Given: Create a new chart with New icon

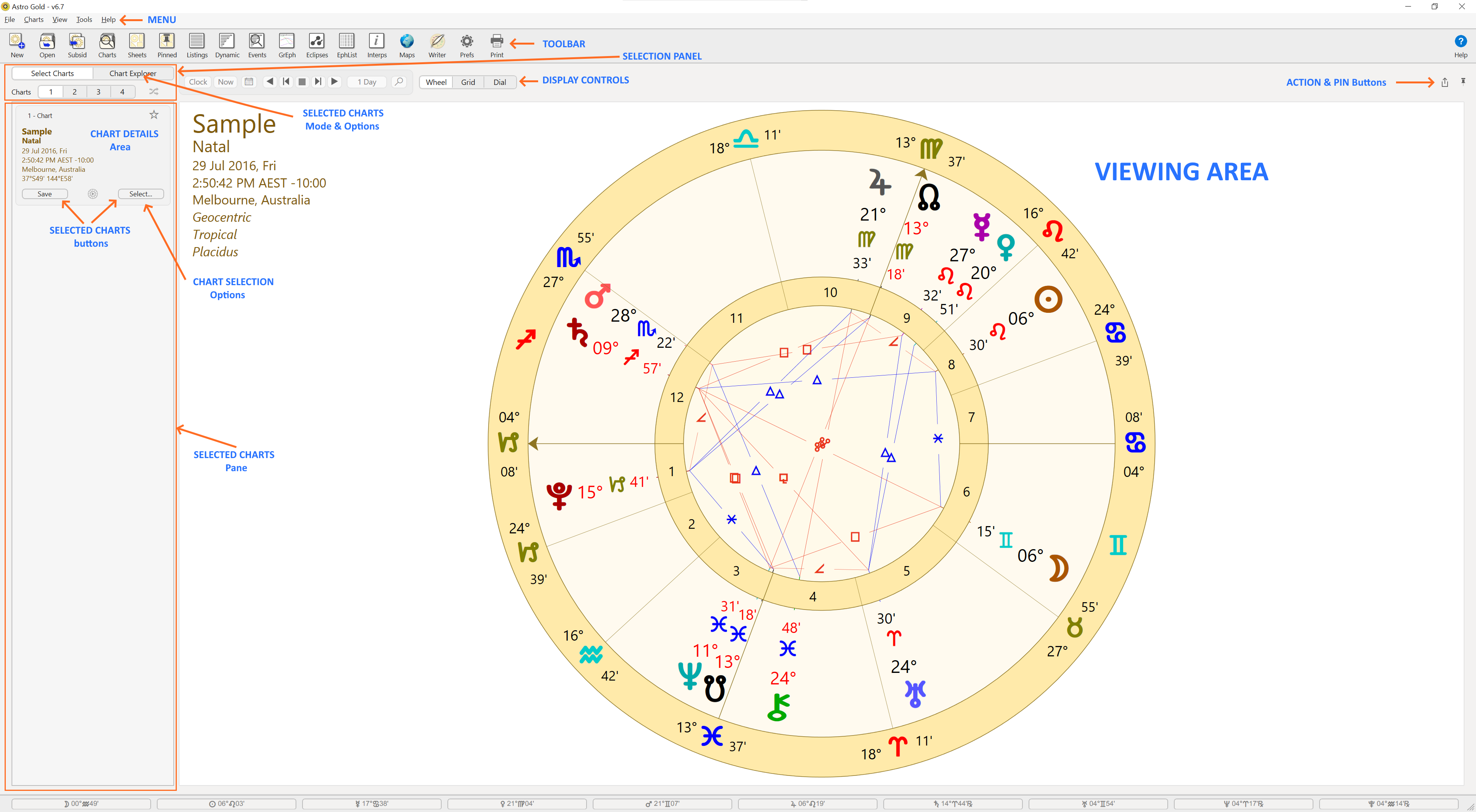Looking at the screenshot, I should 17,45.
